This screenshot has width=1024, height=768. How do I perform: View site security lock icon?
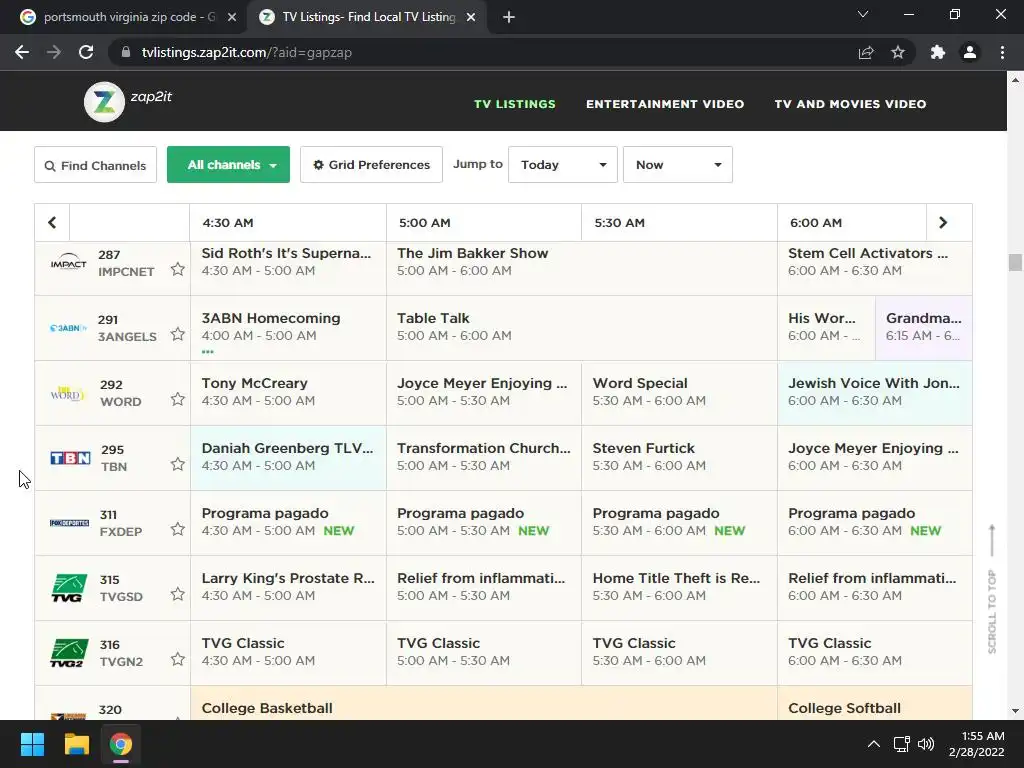(x=126, y=52)
